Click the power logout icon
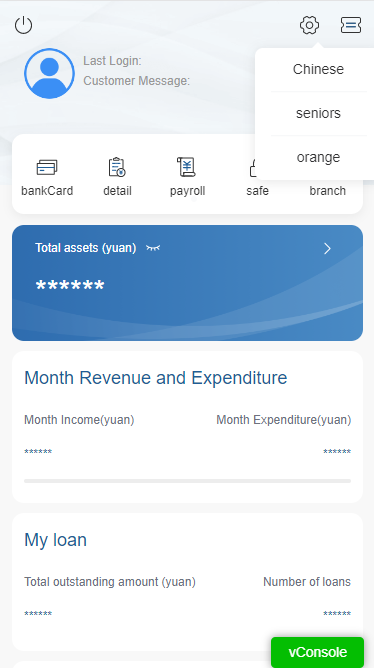The image size is (374, 668). click(23, 25)
